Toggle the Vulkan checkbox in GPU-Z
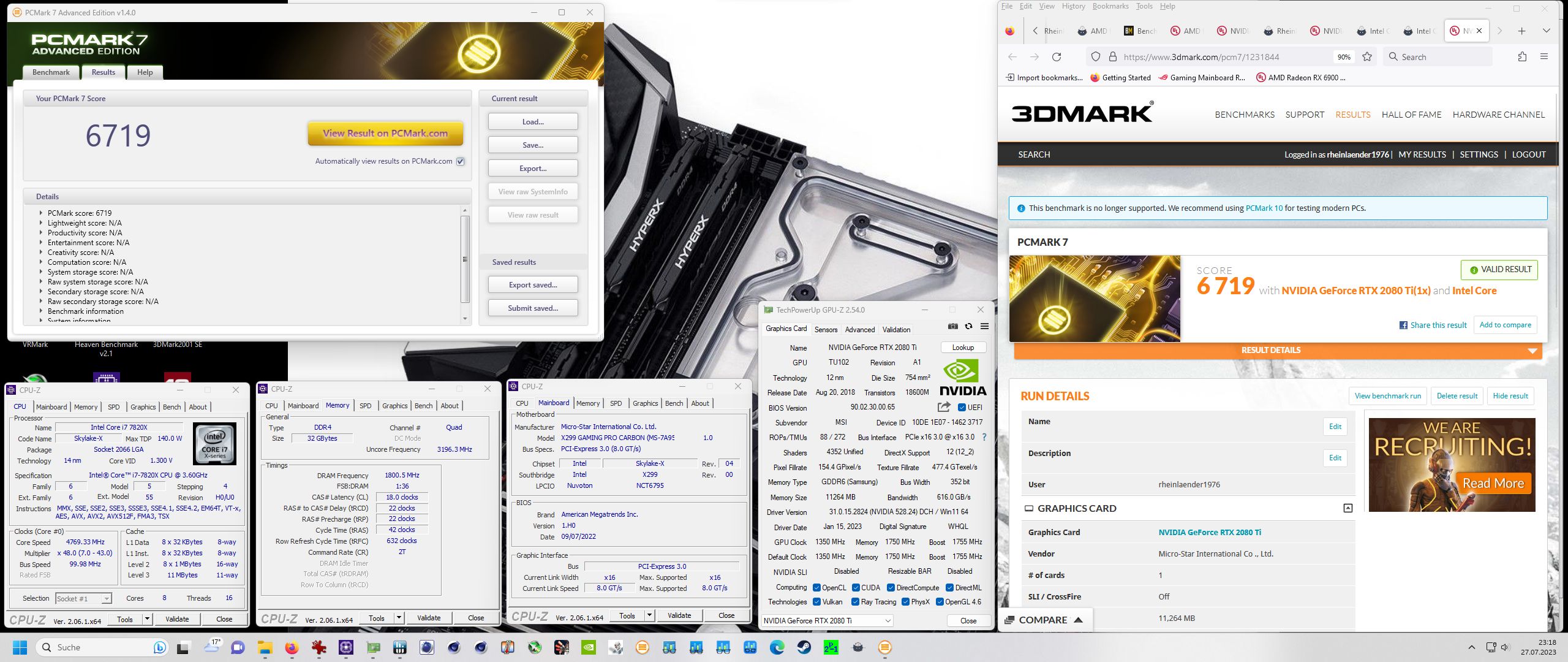 816,602
